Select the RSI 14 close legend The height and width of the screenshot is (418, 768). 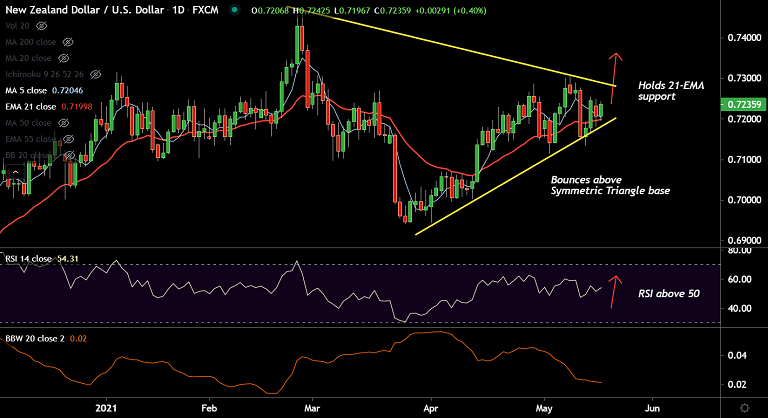28,259
